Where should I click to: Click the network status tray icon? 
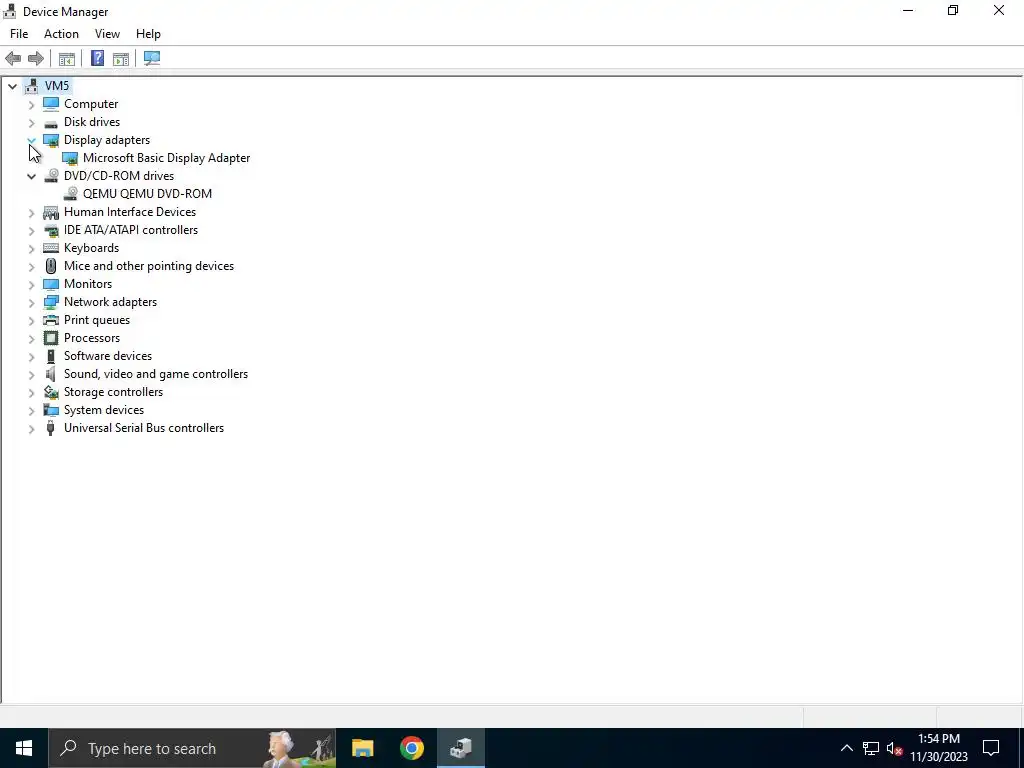coord(871,748)
